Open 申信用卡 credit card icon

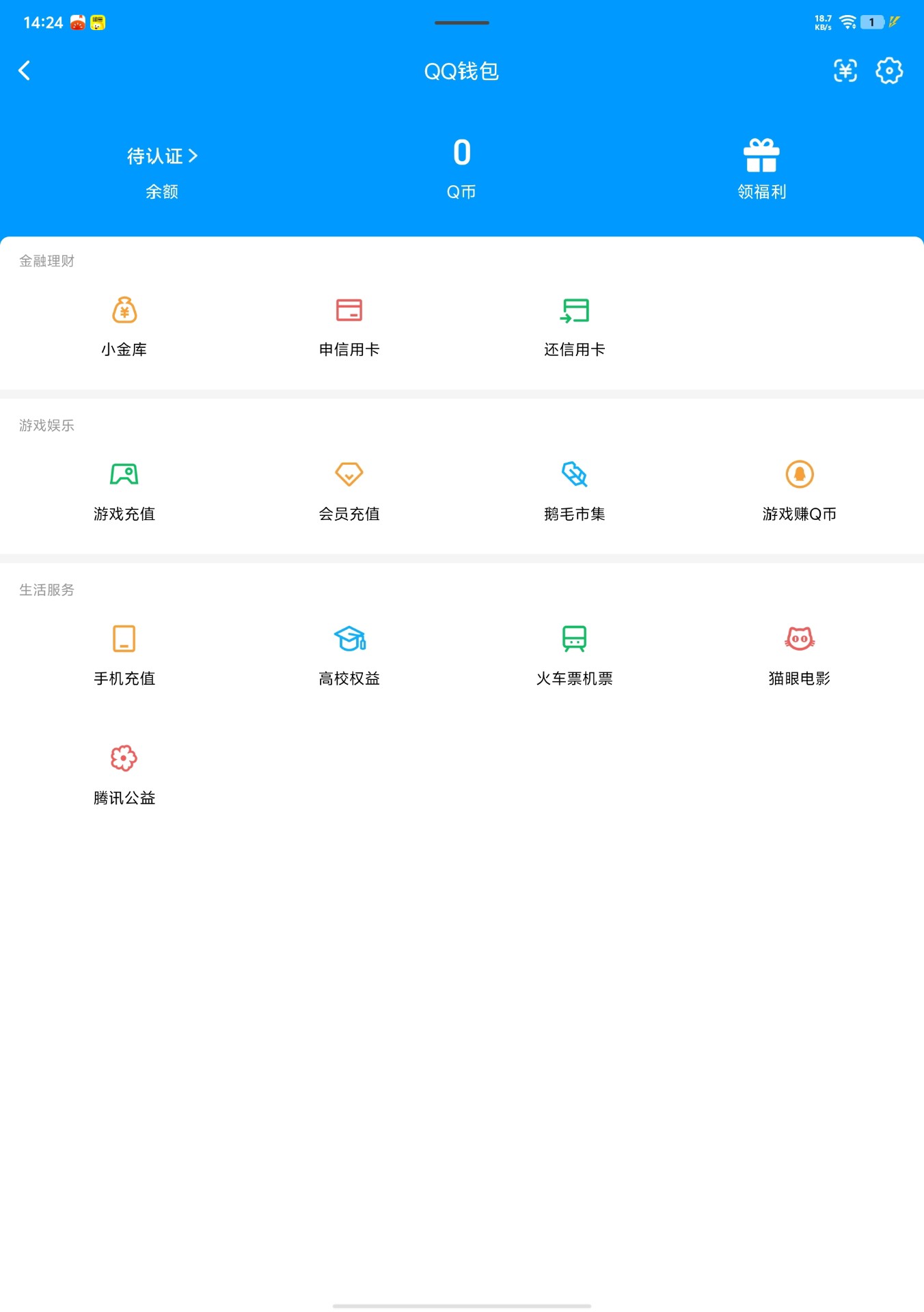349,310
